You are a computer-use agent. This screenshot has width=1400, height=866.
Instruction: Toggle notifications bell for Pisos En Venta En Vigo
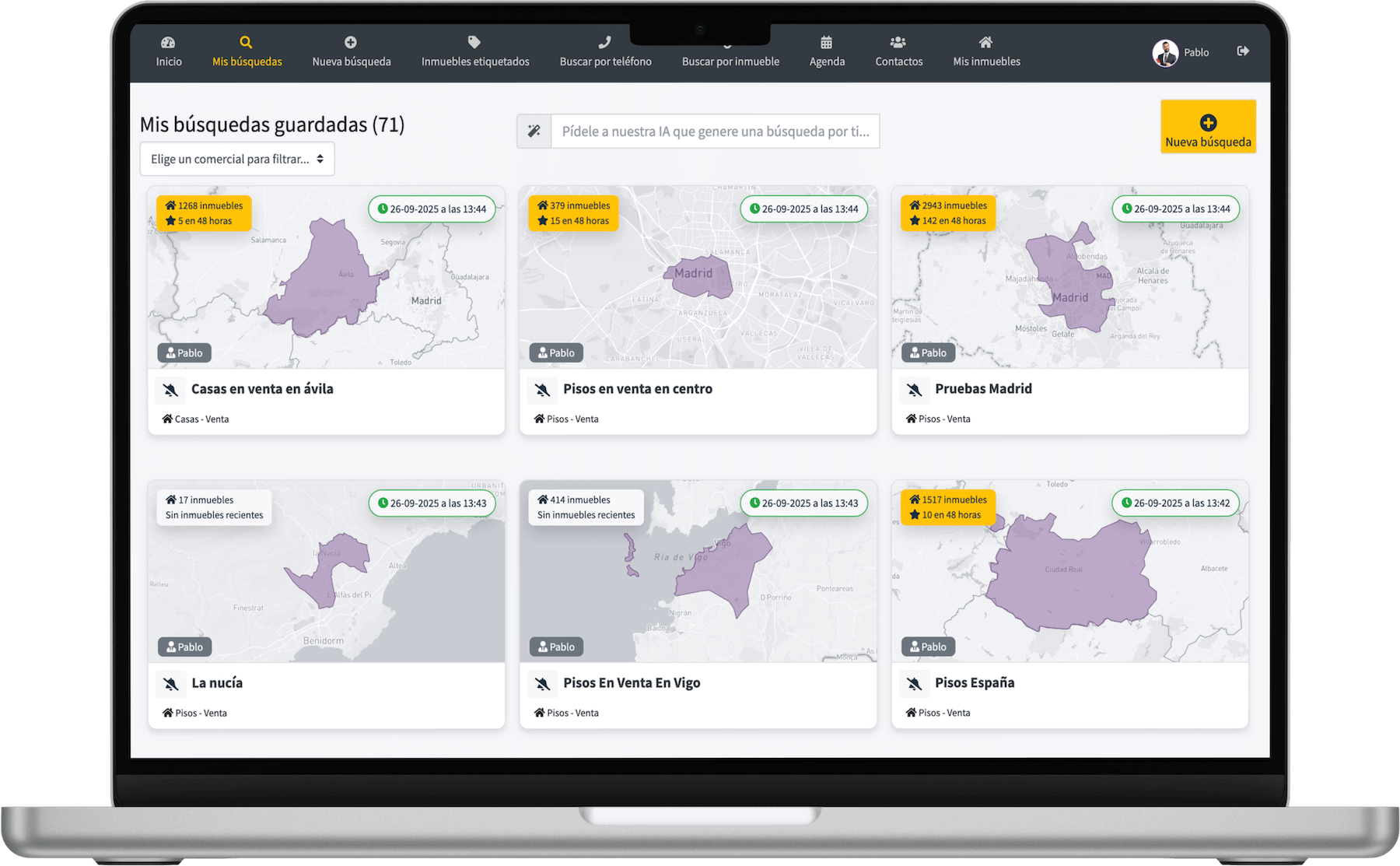click(542, 684)
